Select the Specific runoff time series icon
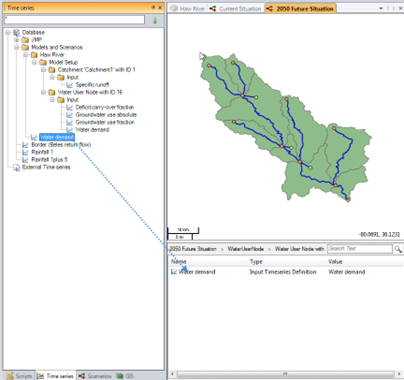 (70, 85)
